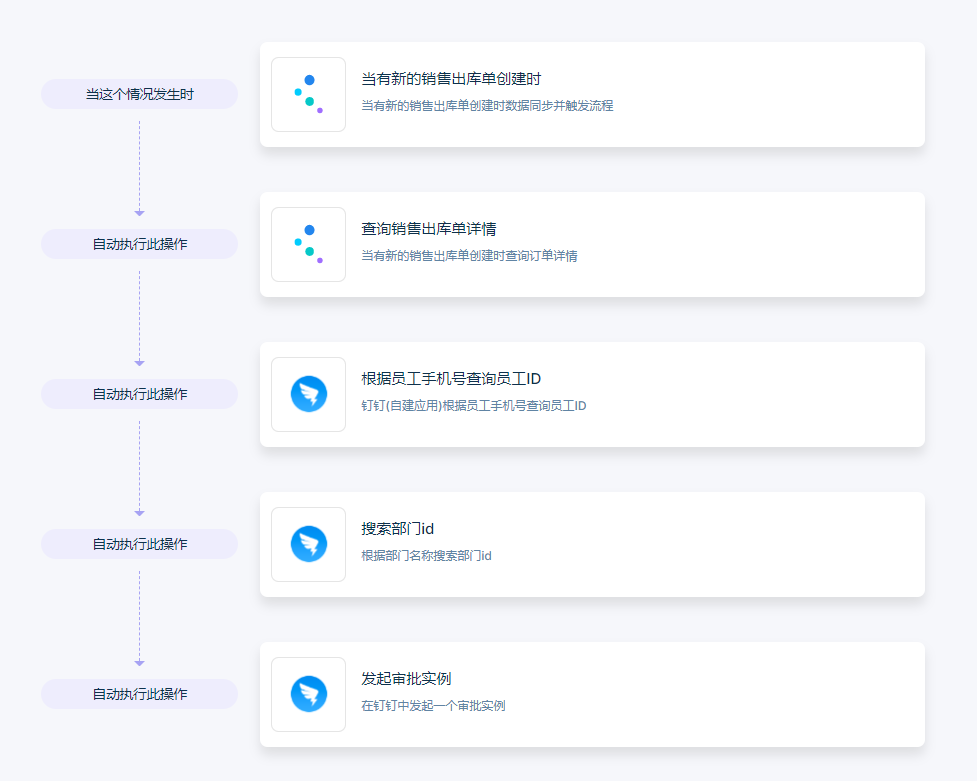
Task: Click the 在钉钉中发起一个审批实例 description text
Action: pos(435,705)
